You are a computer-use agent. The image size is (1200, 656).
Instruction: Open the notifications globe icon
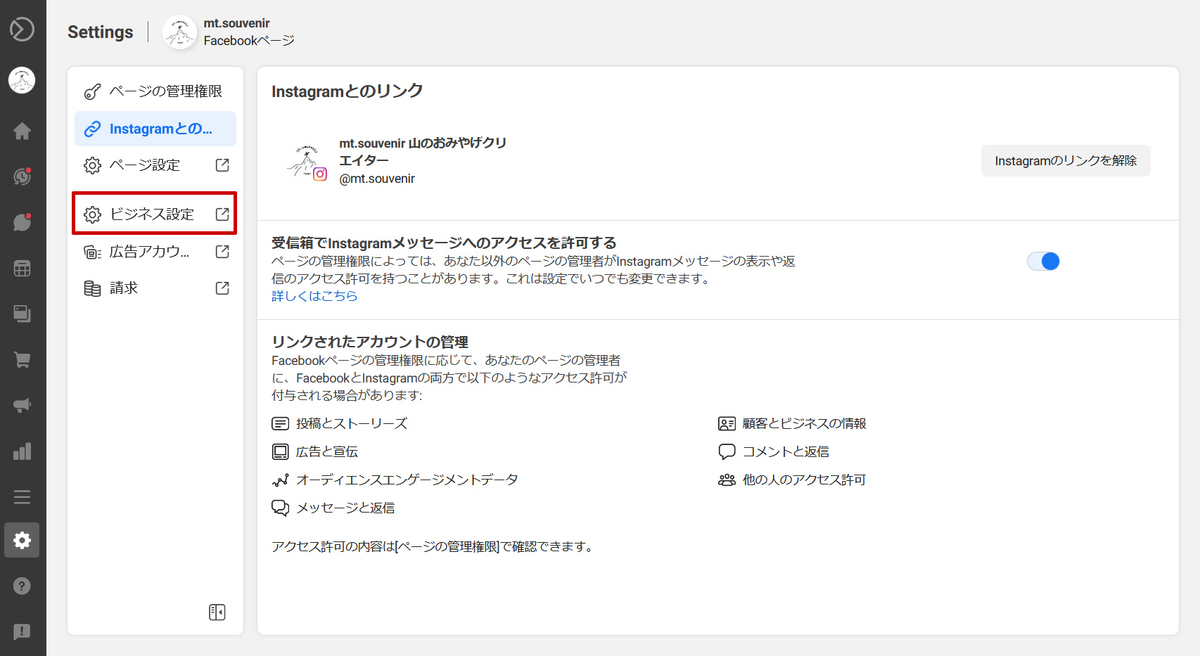coord(22,177)
